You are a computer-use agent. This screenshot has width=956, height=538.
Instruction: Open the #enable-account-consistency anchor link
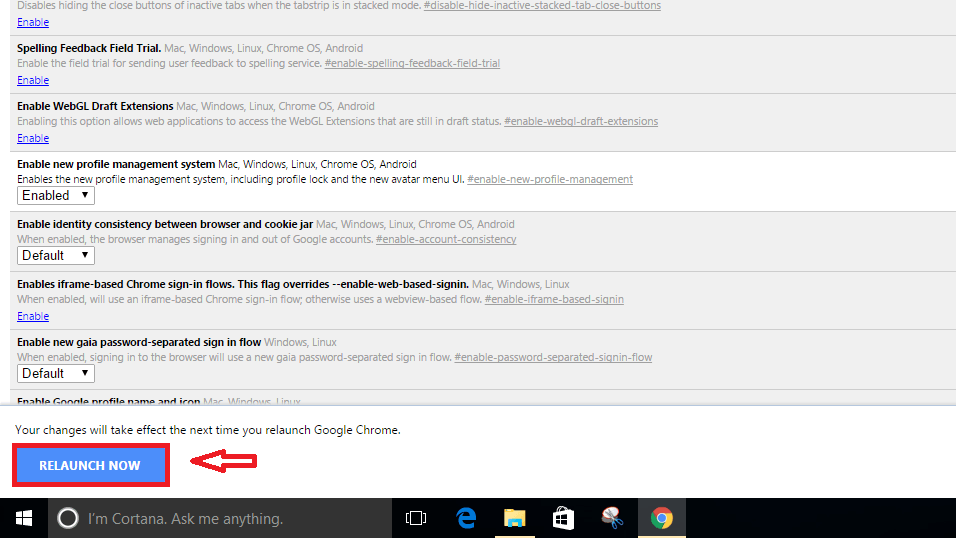pyautogui.click(x=446, y=239)
